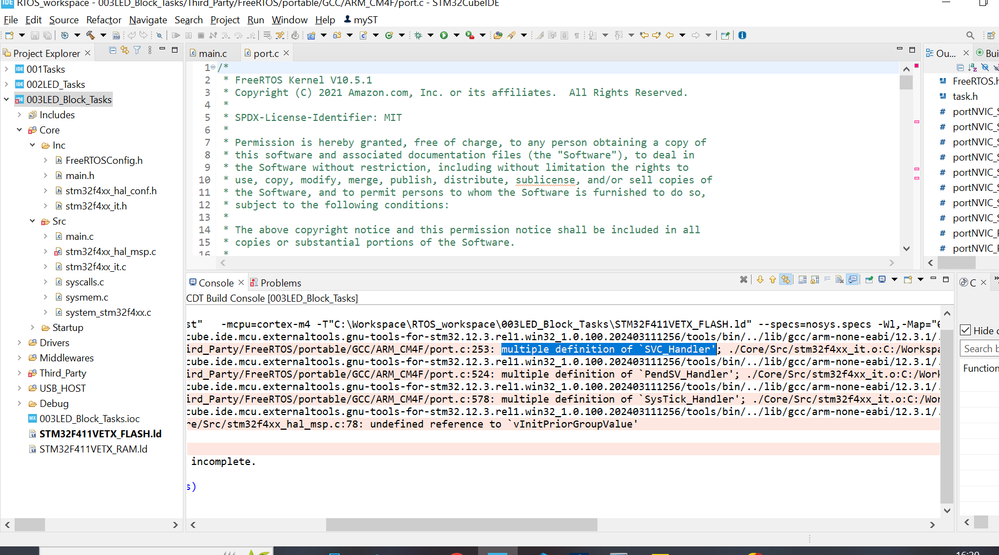Toggle the 'Hide' checkbox in right panel
999x555 pixels.
(965, 329)
